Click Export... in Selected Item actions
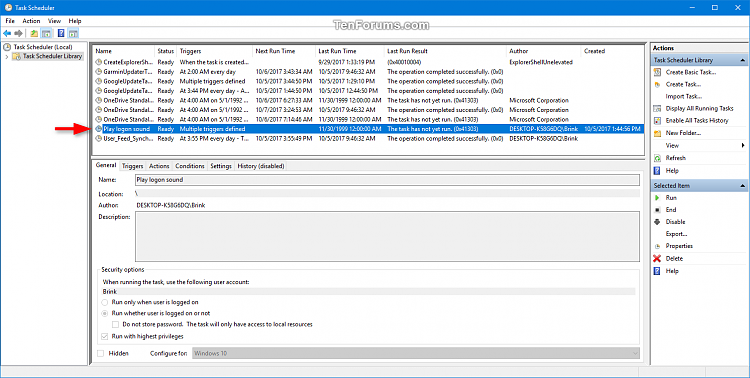The width and height of the screenshot is (750, 378). pos(676,234)
